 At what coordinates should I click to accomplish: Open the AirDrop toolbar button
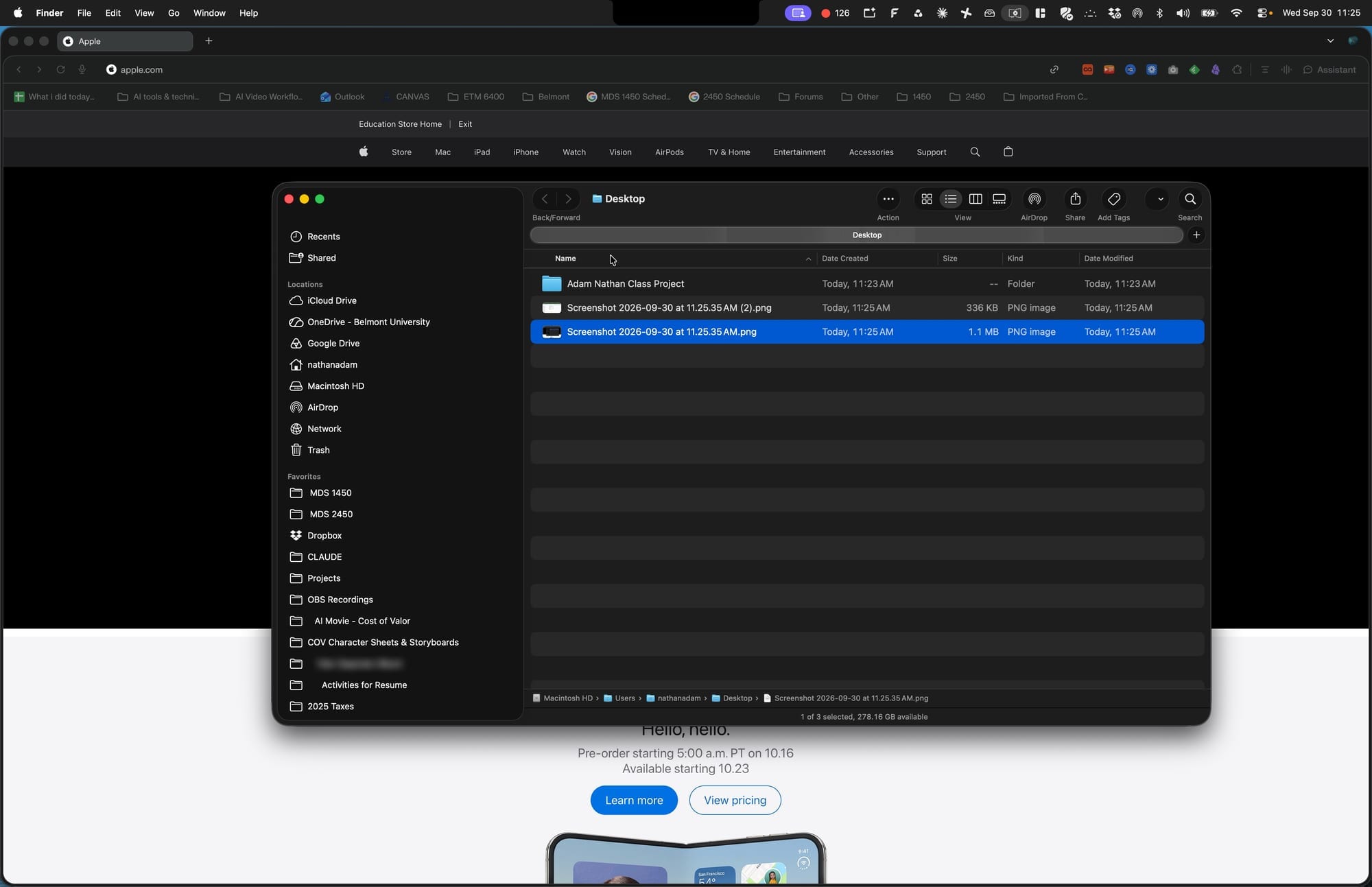[1034, 199]
